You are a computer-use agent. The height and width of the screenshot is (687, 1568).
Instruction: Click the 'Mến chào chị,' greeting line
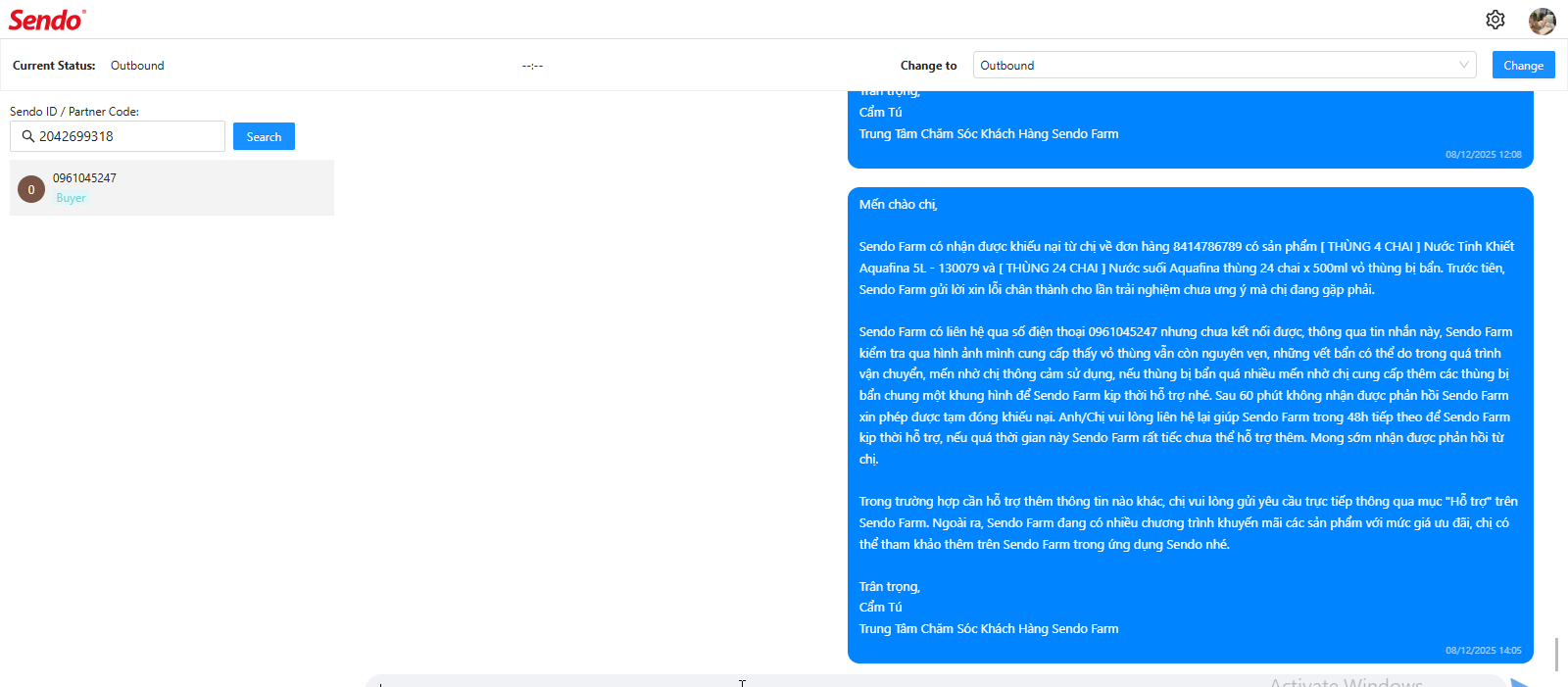899,205
